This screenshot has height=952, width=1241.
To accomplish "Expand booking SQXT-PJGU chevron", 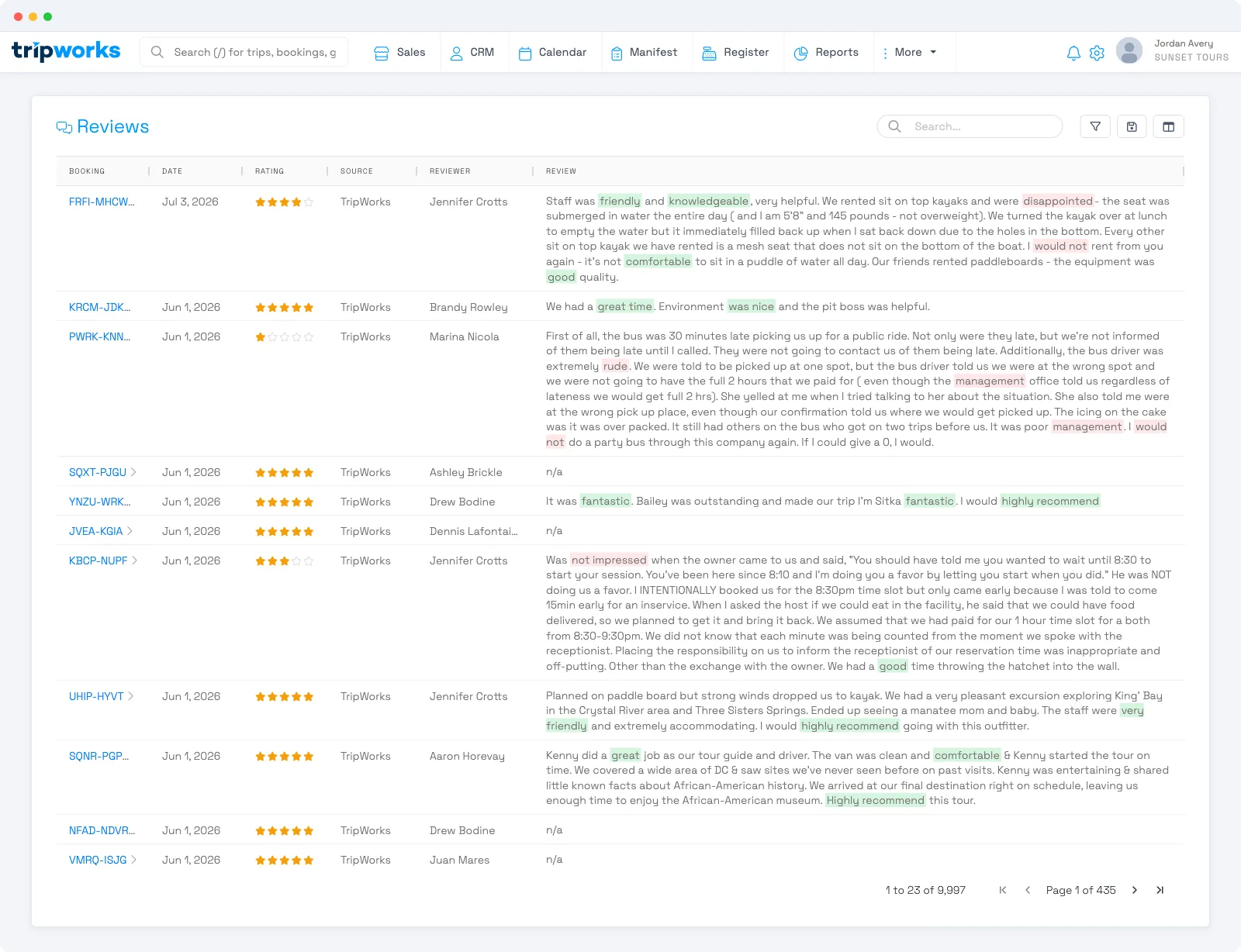I will 133,472.
